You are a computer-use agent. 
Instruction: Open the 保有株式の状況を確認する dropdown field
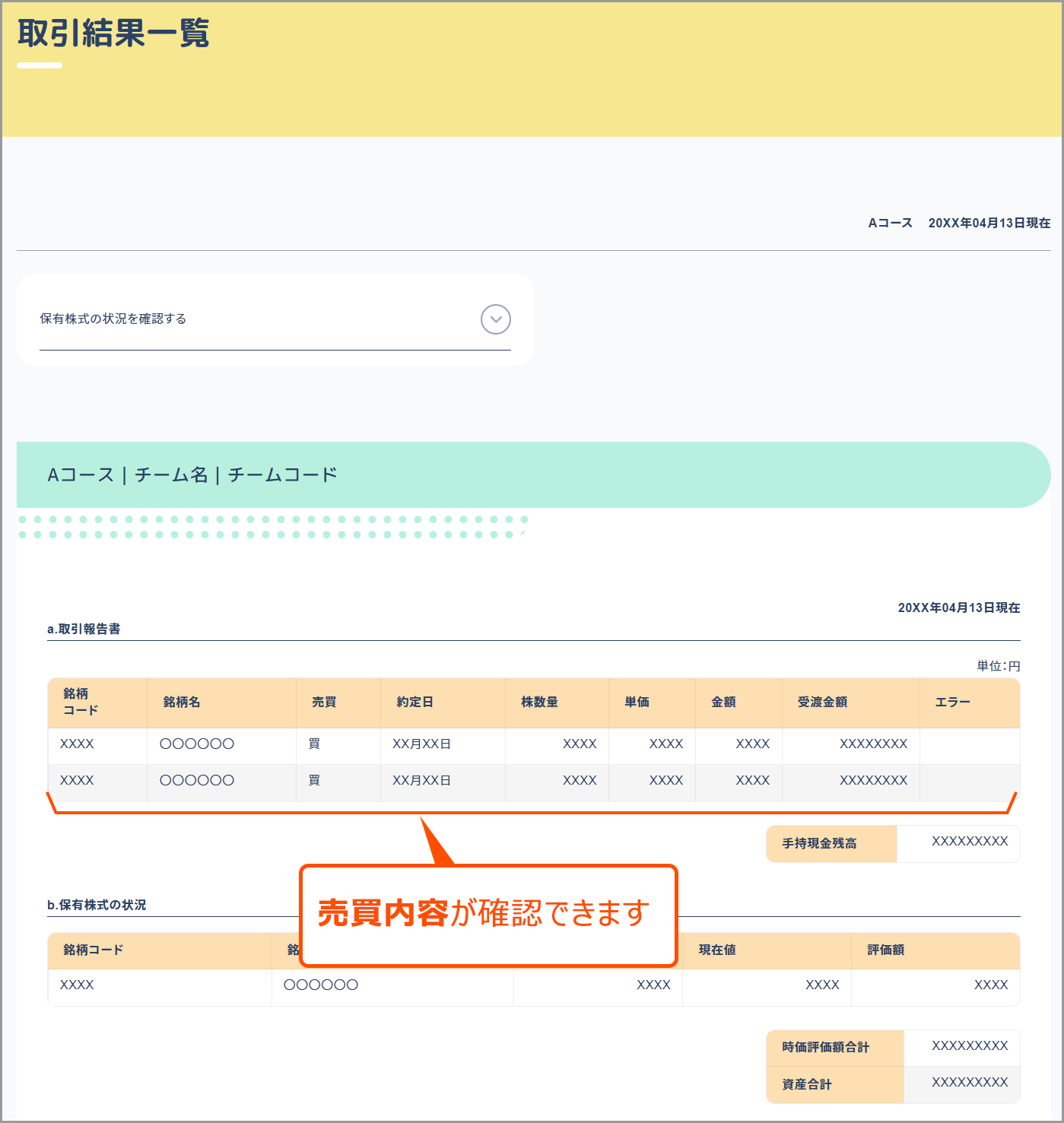(x=275, y=319)
